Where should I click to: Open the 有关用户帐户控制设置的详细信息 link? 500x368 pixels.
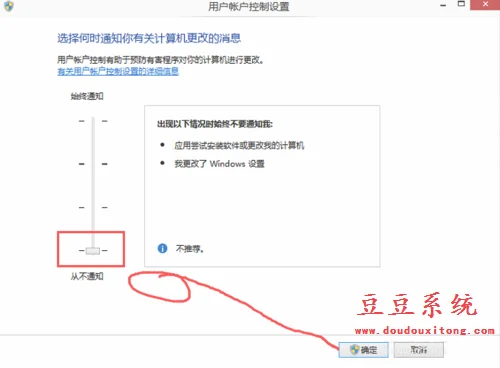point(118,71)
